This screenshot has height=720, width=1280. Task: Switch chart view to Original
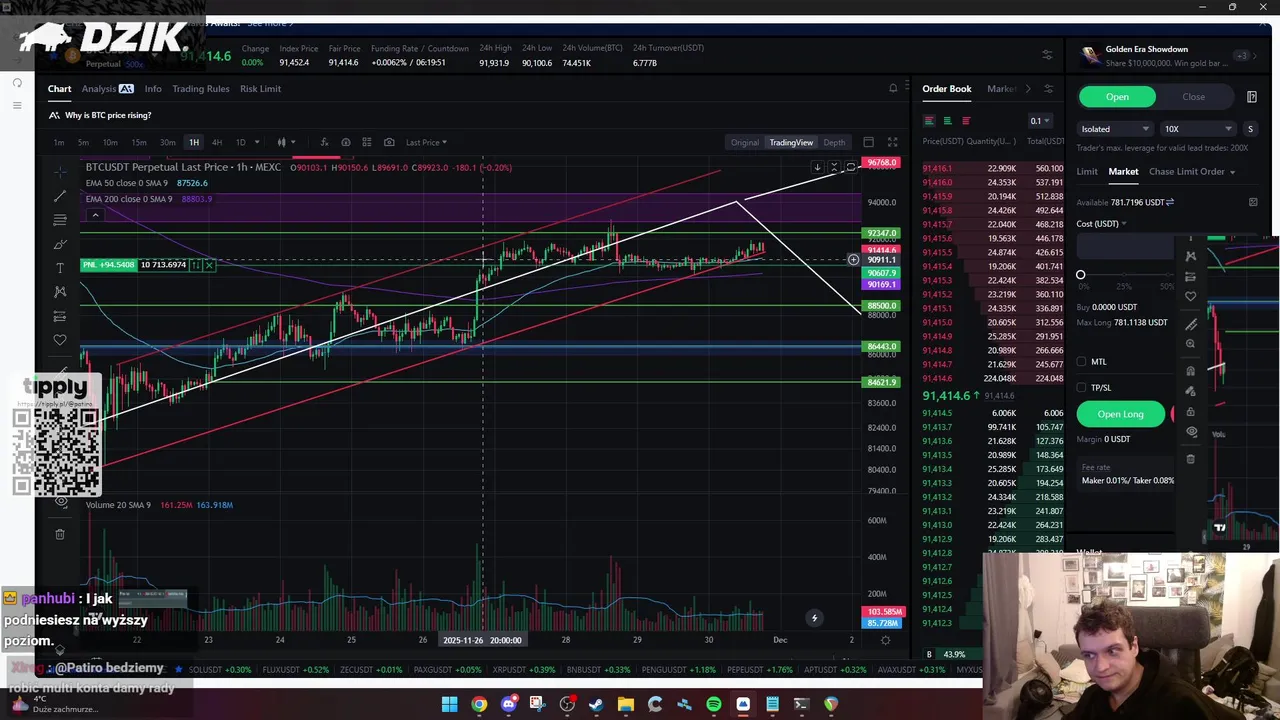tap(744, 142)
